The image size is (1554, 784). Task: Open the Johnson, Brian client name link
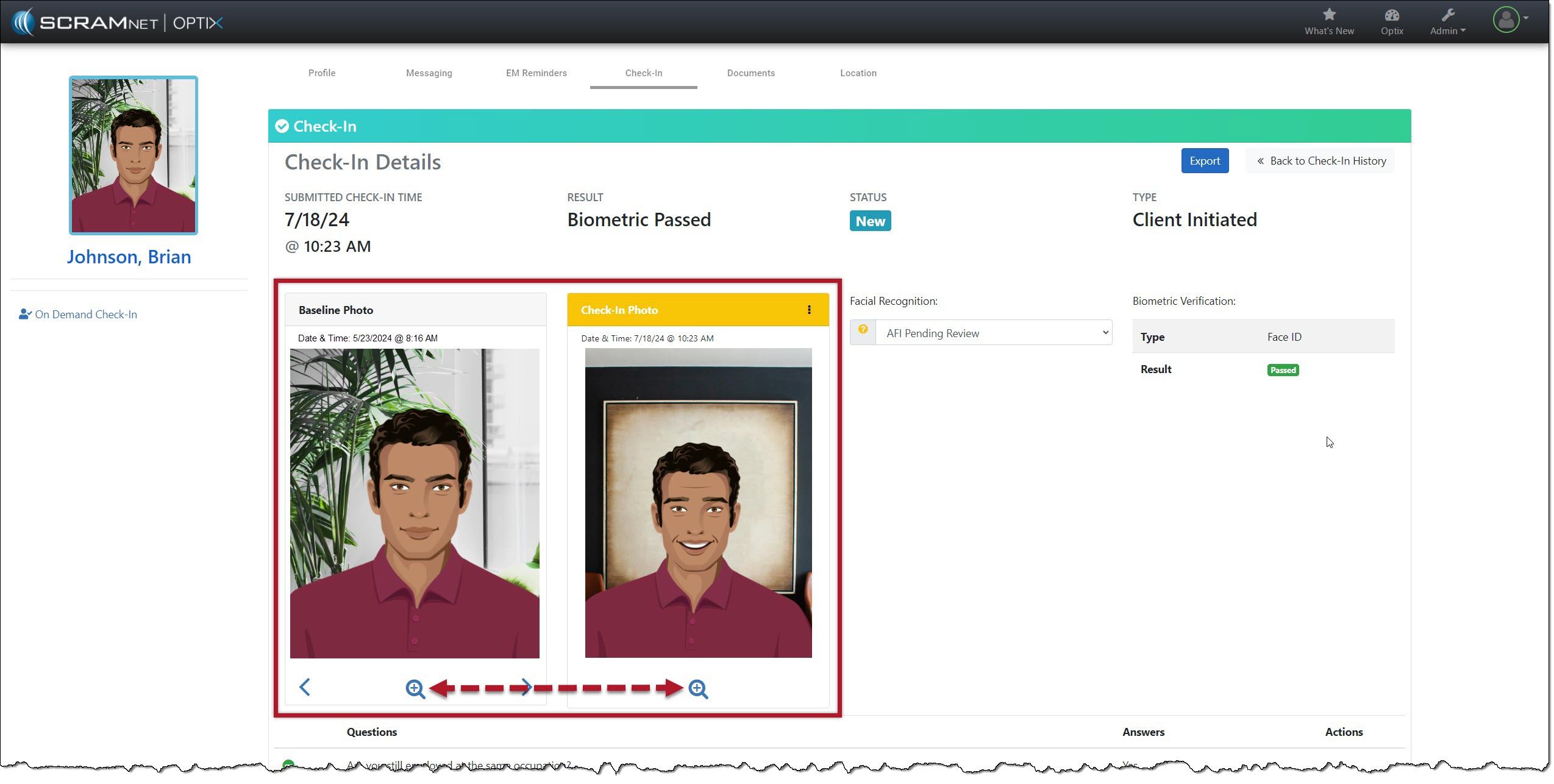pos(129,257)
